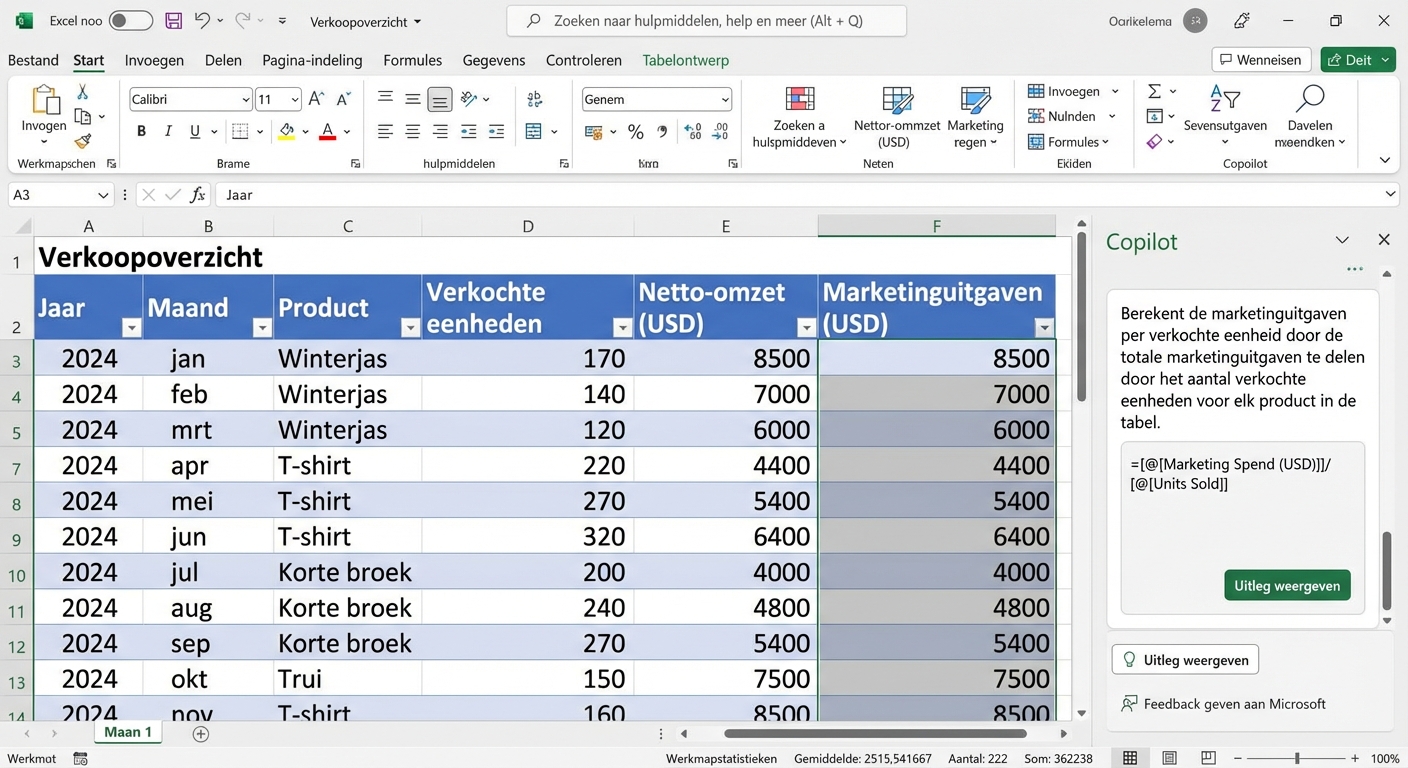1408x768 pixels.
Task: Select the Maan 1 sheet tab
Action: click(127, 732)
